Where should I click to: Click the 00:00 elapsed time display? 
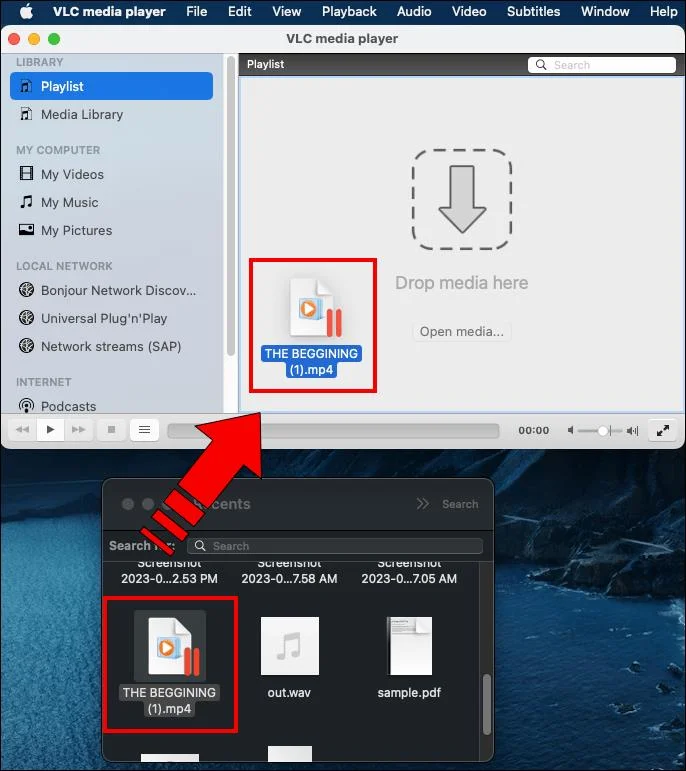pyautogui.click(x=534, y=431)
